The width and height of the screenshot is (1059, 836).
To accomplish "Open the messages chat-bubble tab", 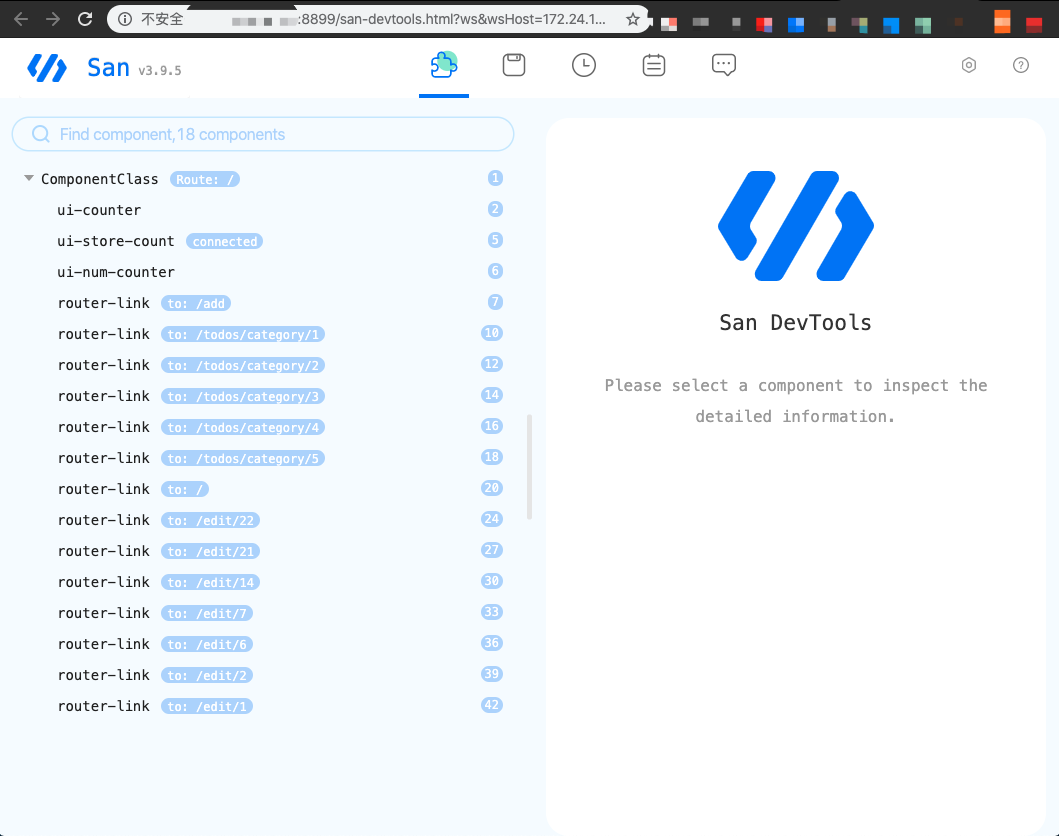I will [724, 66].
